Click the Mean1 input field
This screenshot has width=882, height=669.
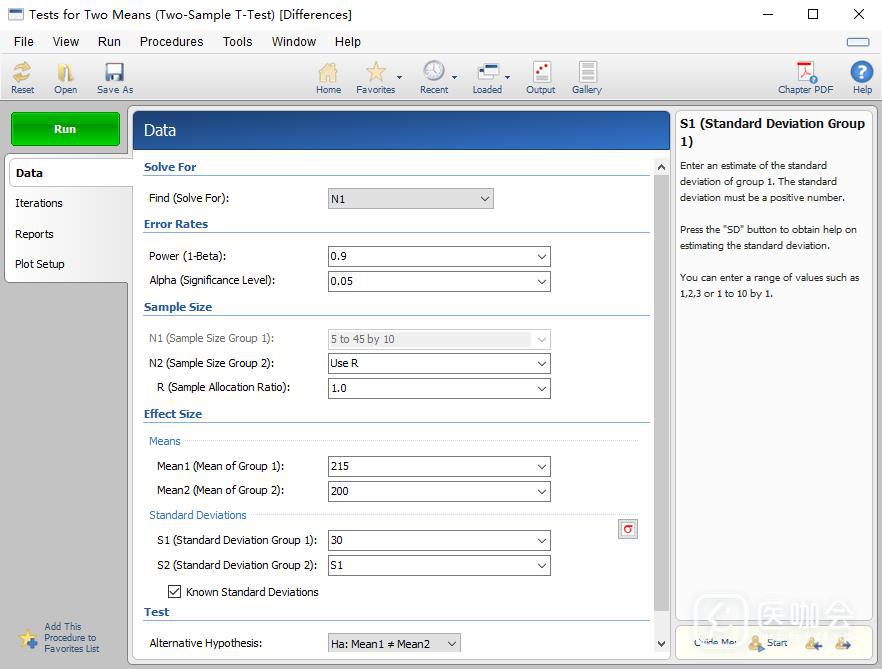[430, 466]
